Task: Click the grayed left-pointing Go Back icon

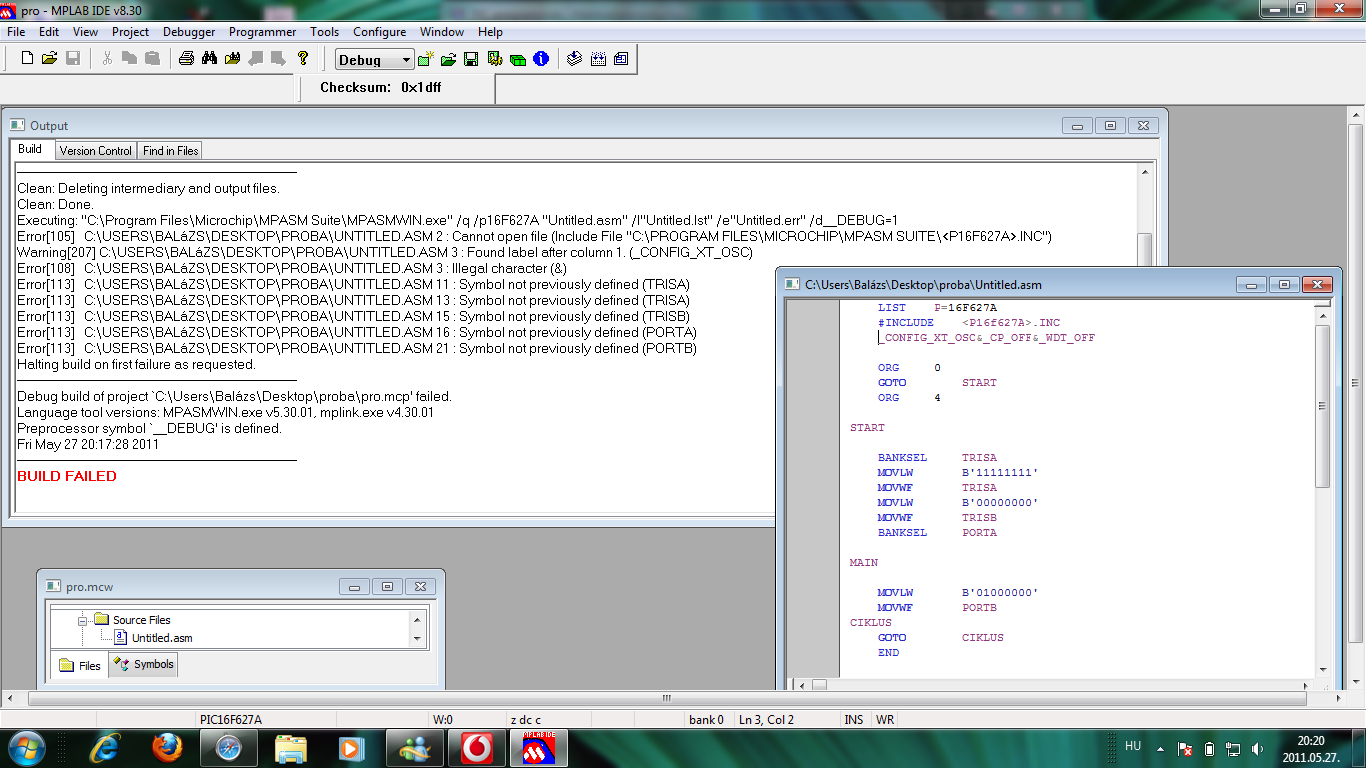Action: (255, 59)
